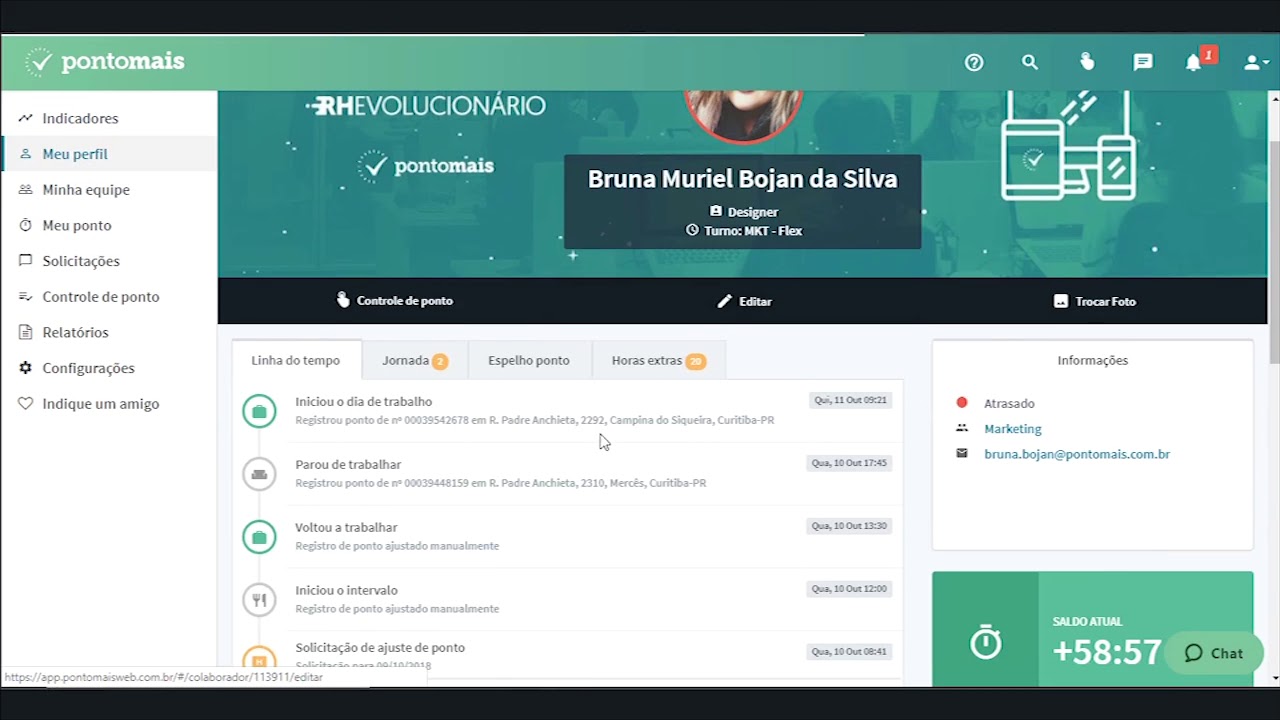Click the Trocar Foto button
The width and height of the screenshot is (1280, 720).
[x=1094, y=301]
